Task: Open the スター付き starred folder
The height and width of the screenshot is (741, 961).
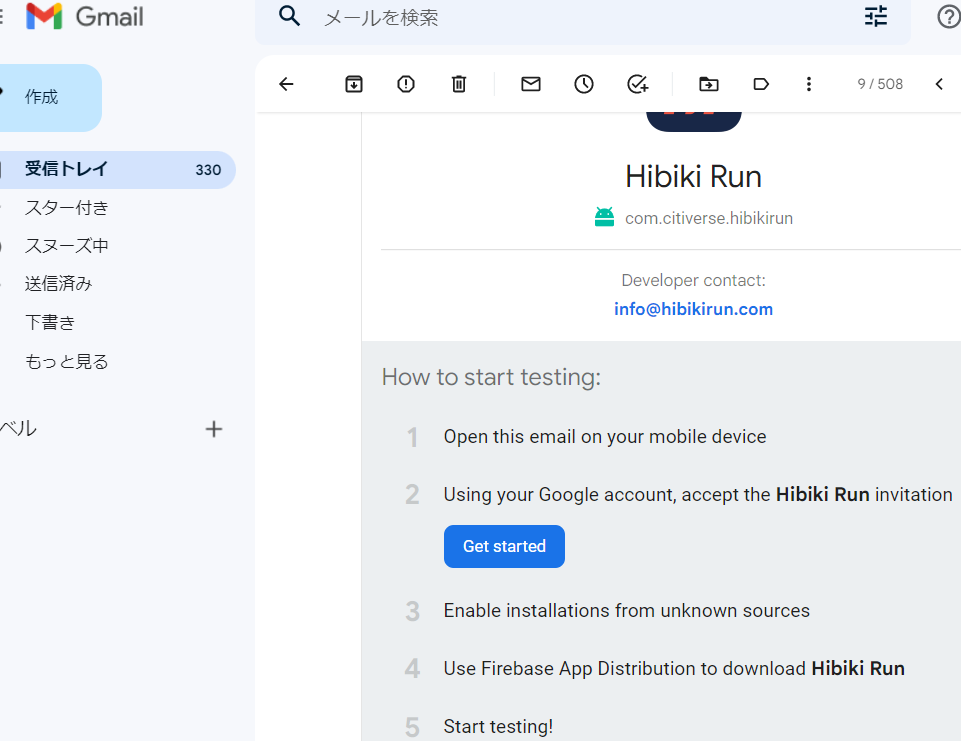Action: [x=66, y=208]
